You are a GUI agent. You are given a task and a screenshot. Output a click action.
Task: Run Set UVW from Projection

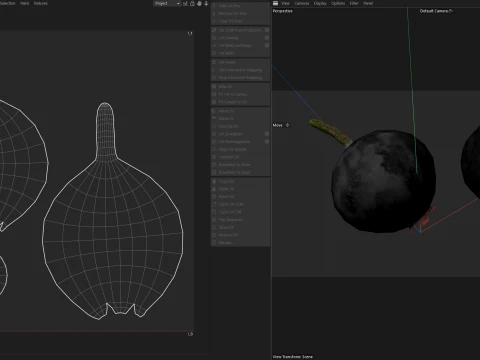pyautogui.click(x=237, y=30)
